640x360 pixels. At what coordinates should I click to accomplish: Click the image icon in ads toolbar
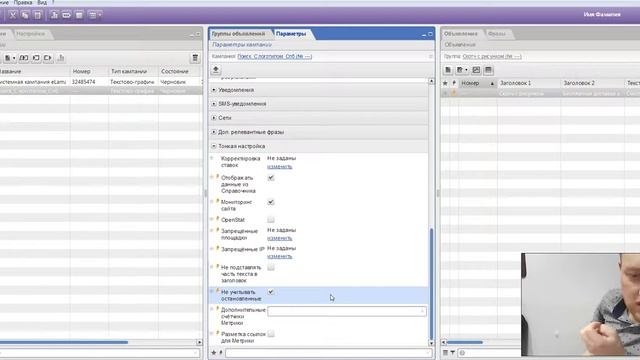pos(476,70)
